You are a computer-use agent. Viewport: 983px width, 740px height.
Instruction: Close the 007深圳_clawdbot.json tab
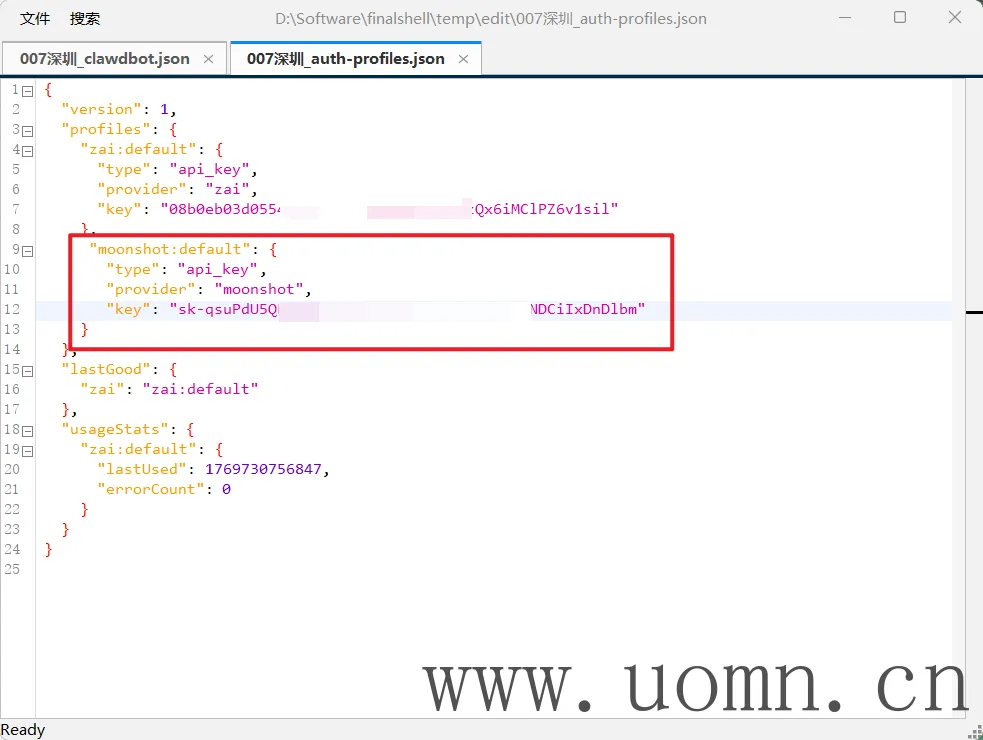[x=209, y=59]
